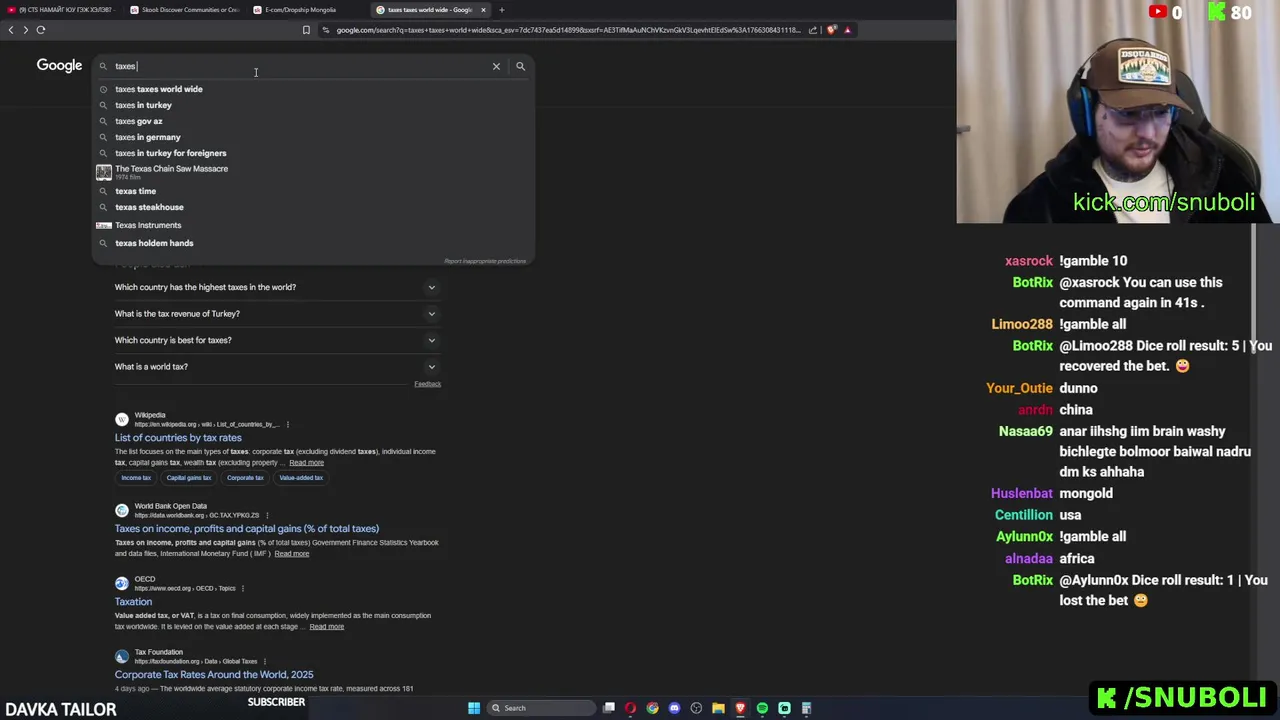Screen dimensions: 1280x720
Task: Click chat username 'xasrock'
Action: [1029, 261]
